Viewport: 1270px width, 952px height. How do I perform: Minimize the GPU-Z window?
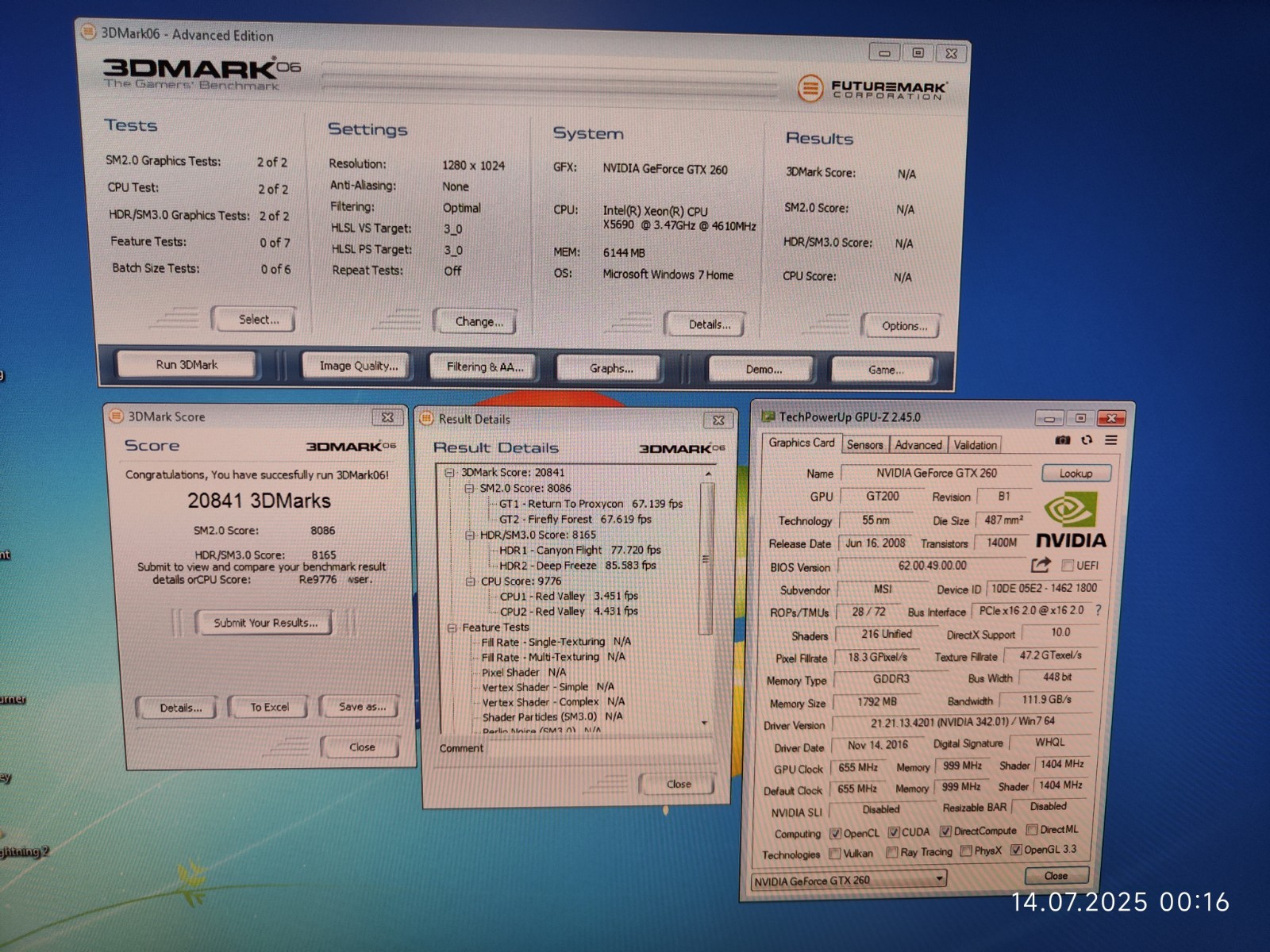[1049, 418]
